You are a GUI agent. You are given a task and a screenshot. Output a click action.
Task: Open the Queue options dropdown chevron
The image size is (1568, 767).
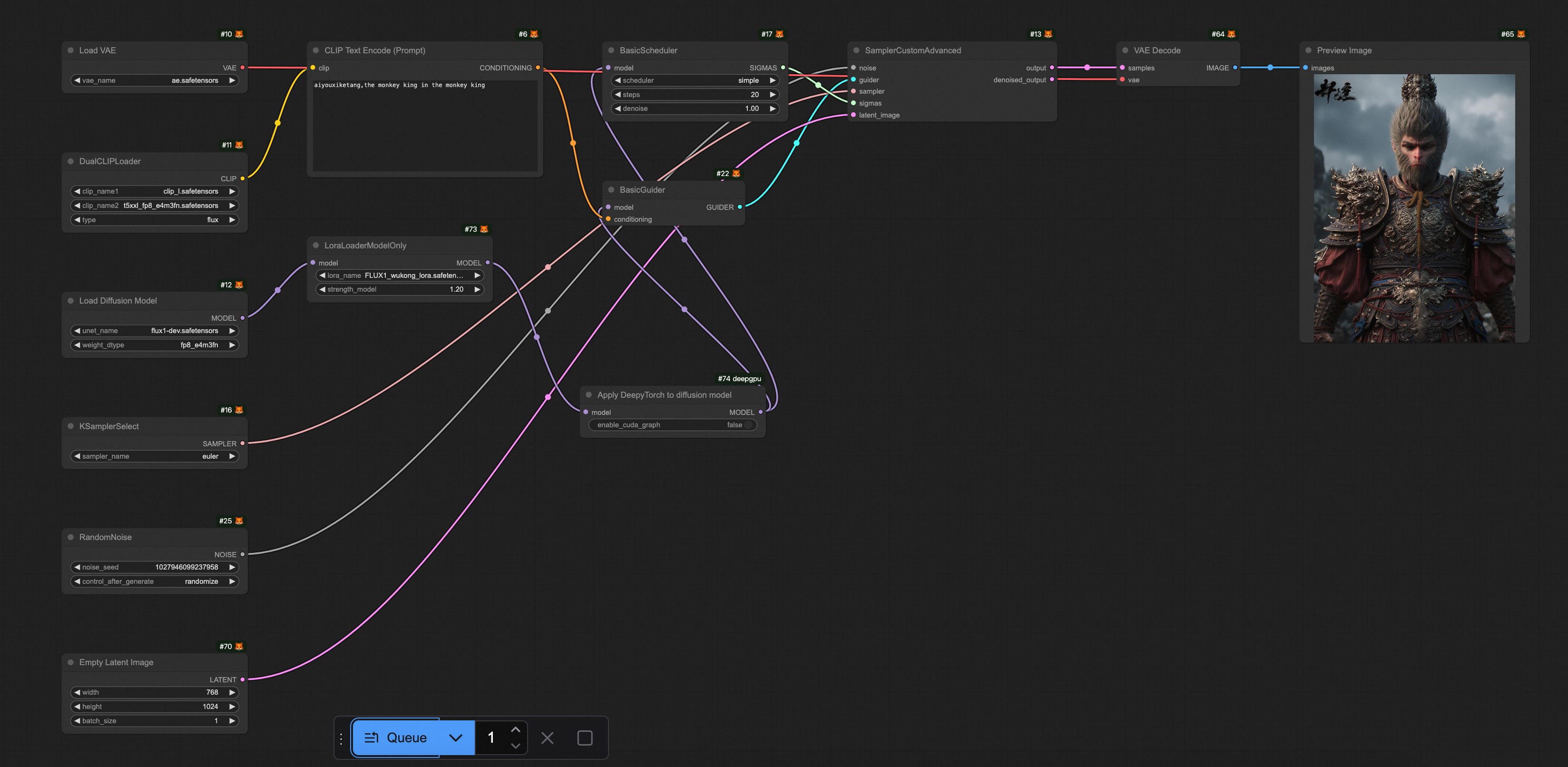[455, 738]
